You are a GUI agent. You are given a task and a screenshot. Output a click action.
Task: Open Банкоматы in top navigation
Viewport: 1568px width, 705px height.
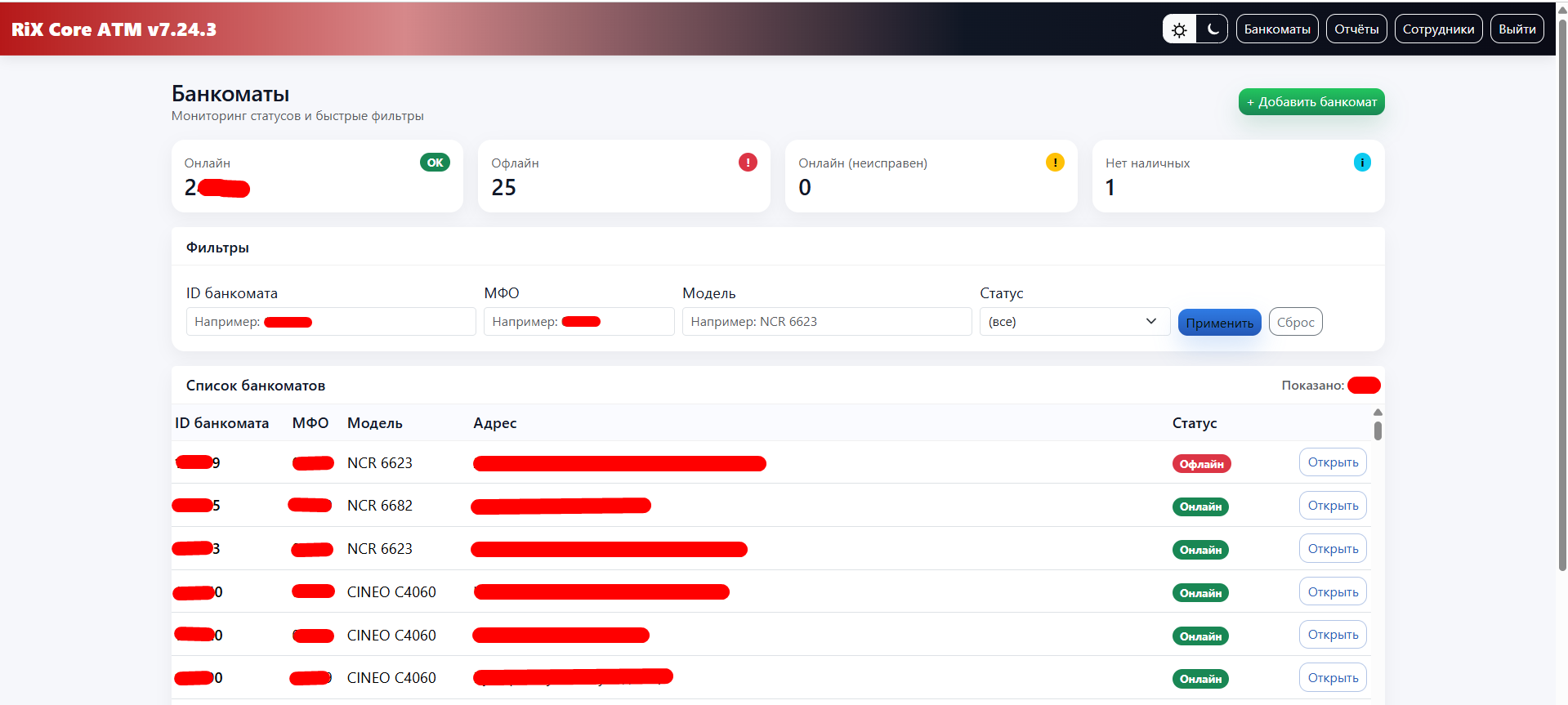[1276, 29]
